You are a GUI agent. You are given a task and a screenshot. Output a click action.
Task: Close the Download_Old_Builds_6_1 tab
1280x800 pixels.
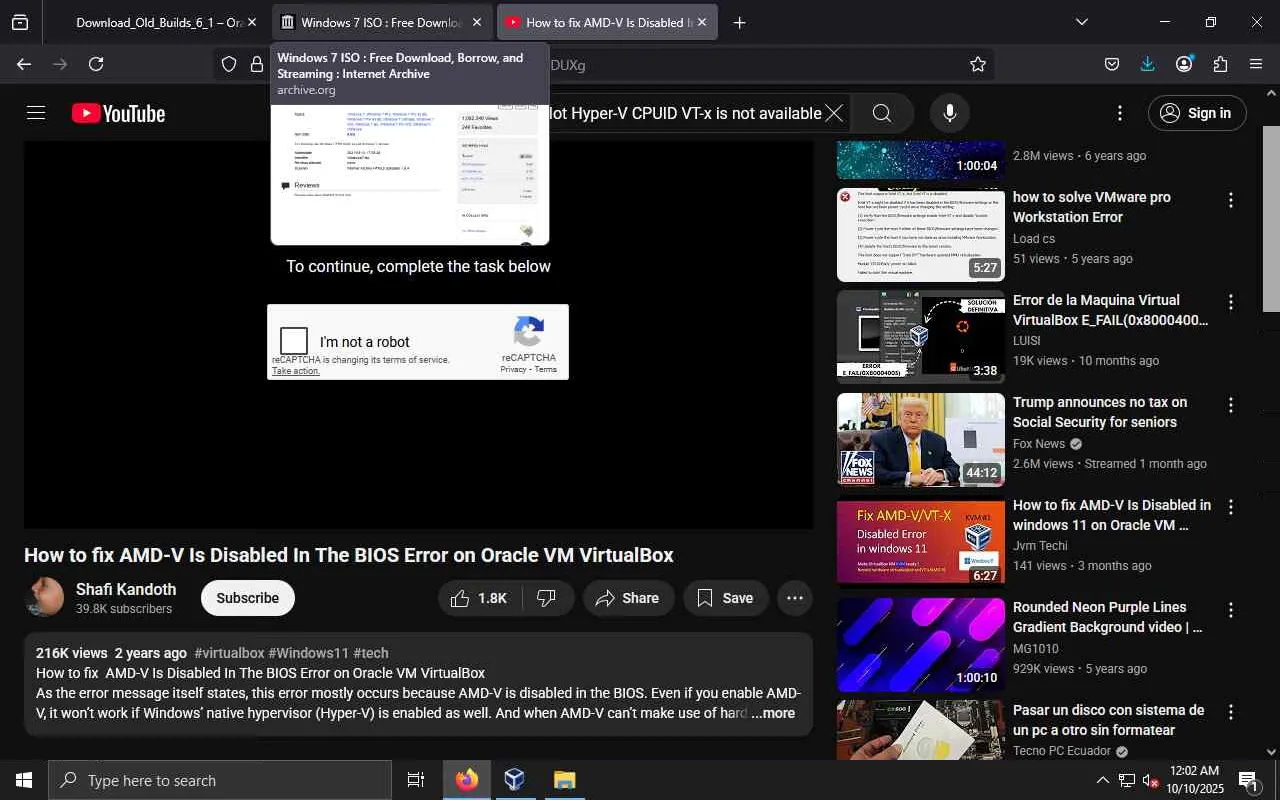[x=252, y=22]
